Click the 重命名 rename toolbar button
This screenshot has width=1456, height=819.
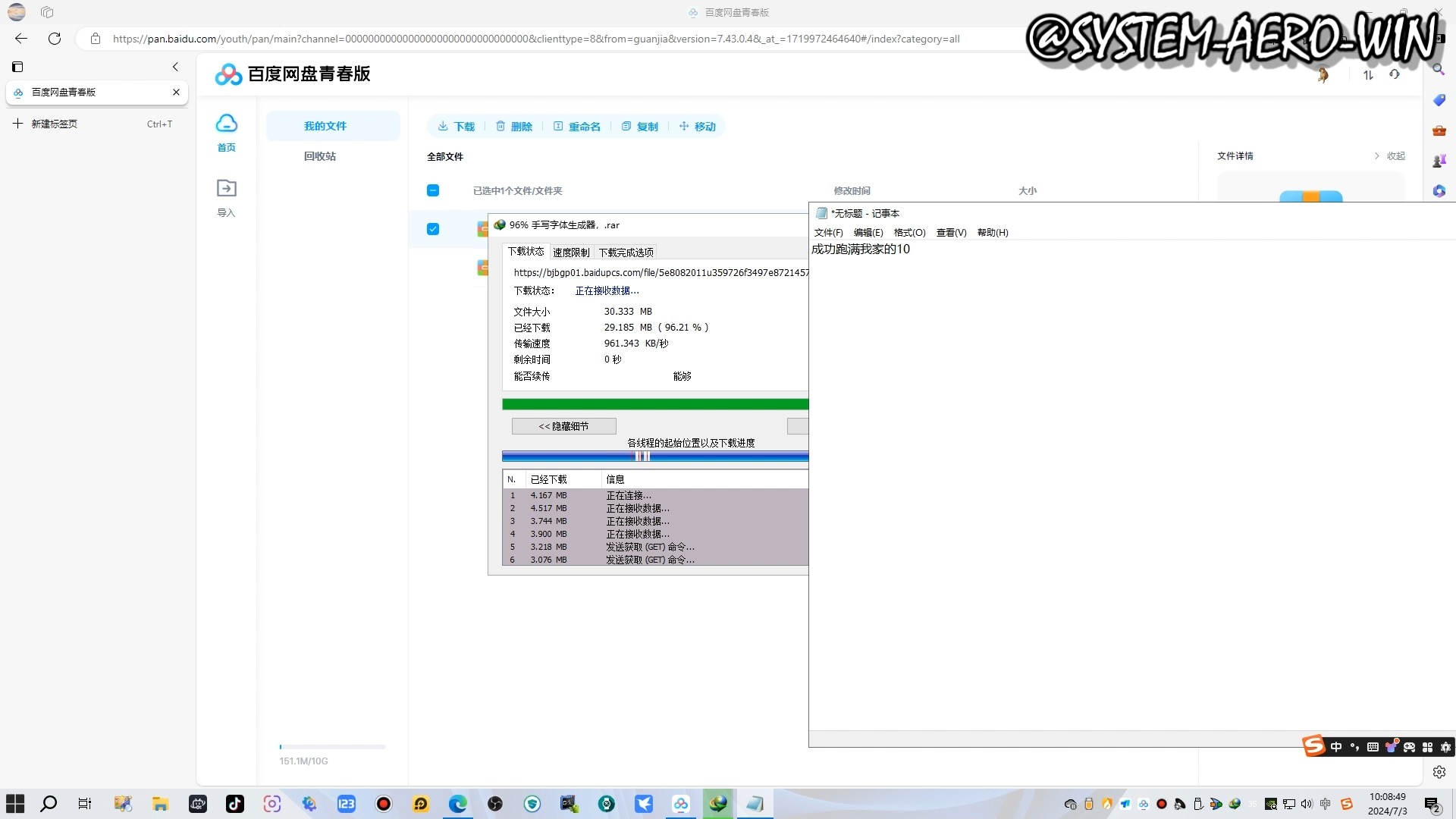click(x=576, y=127)
